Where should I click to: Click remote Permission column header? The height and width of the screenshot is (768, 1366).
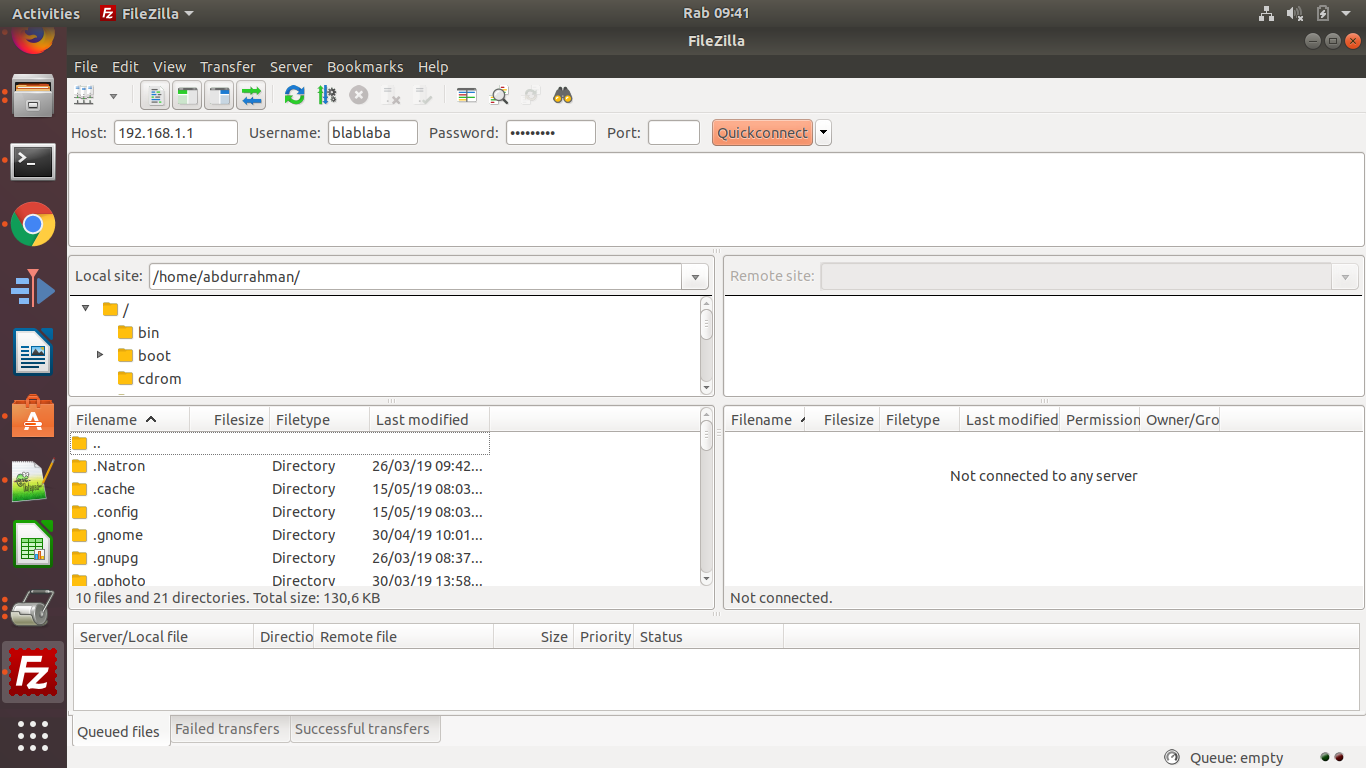[1100, 420]
